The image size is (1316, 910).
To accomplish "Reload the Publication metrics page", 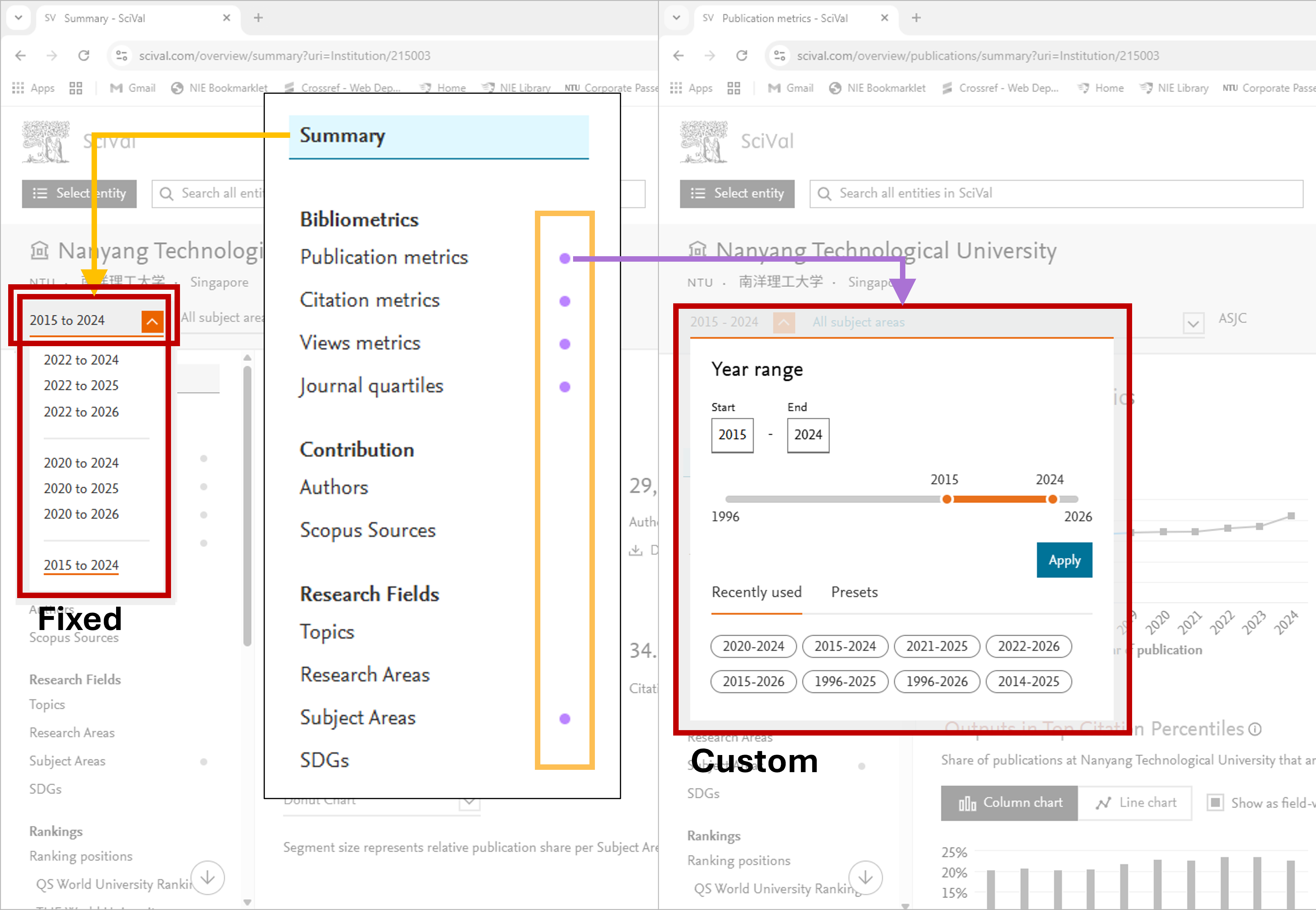I will coord(742,55).
